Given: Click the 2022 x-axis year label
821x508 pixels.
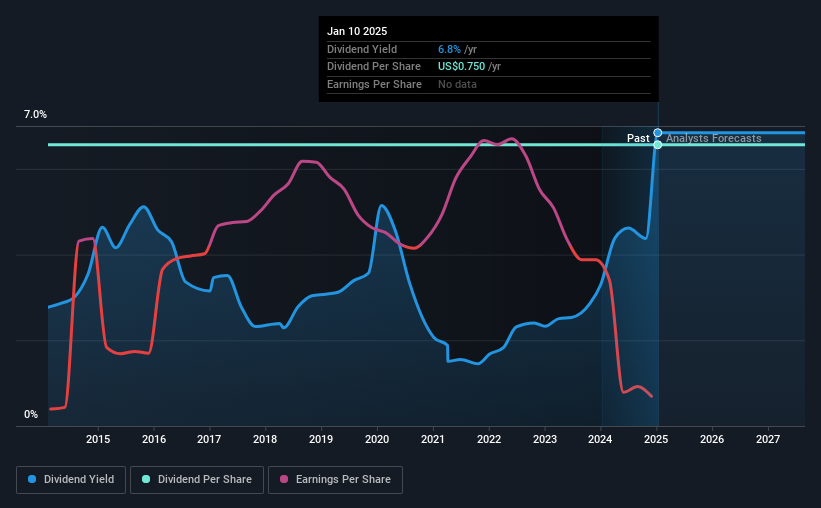Looking at the screenshot, I should (x=489, y=439).
